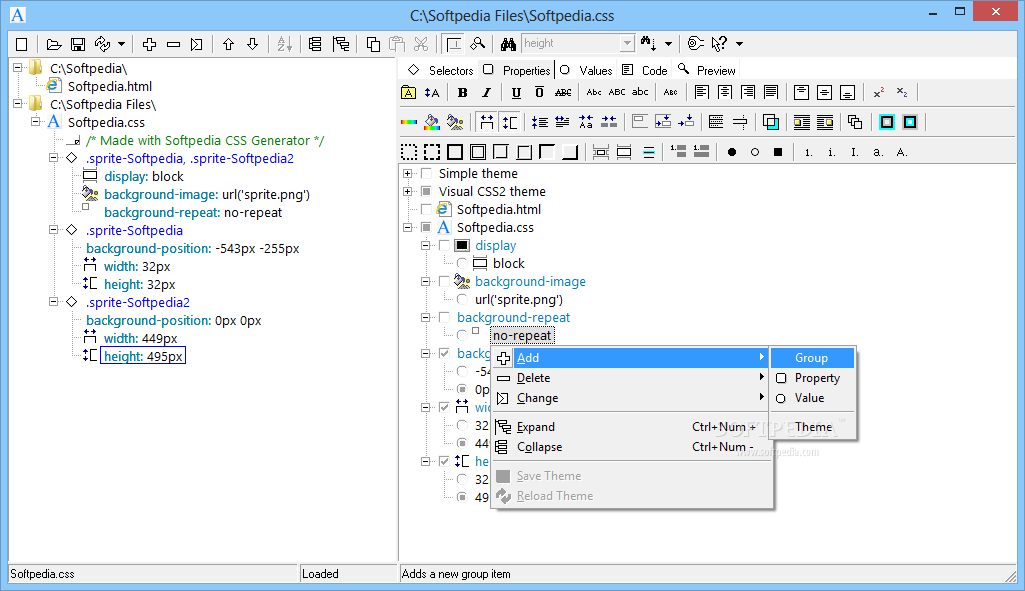
Task: Click the font family 'A' folder icon
Action: 408,92
